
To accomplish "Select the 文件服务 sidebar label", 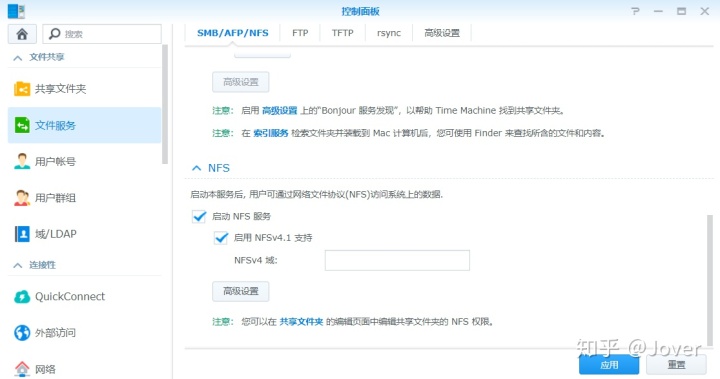I will pyautogui.click(x=55, y=125).
